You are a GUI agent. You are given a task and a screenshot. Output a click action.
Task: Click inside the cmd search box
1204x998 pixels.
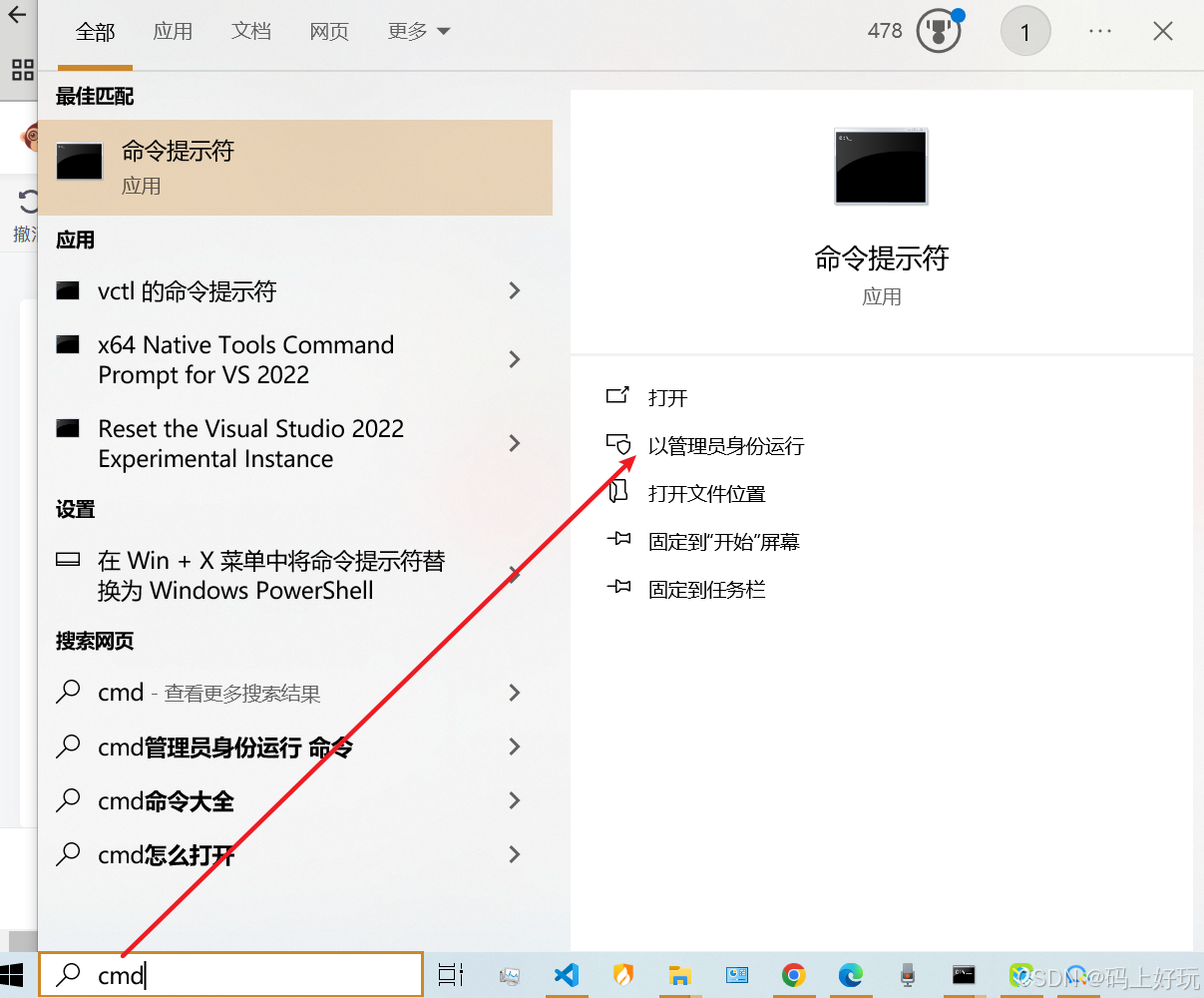(229, 975)
